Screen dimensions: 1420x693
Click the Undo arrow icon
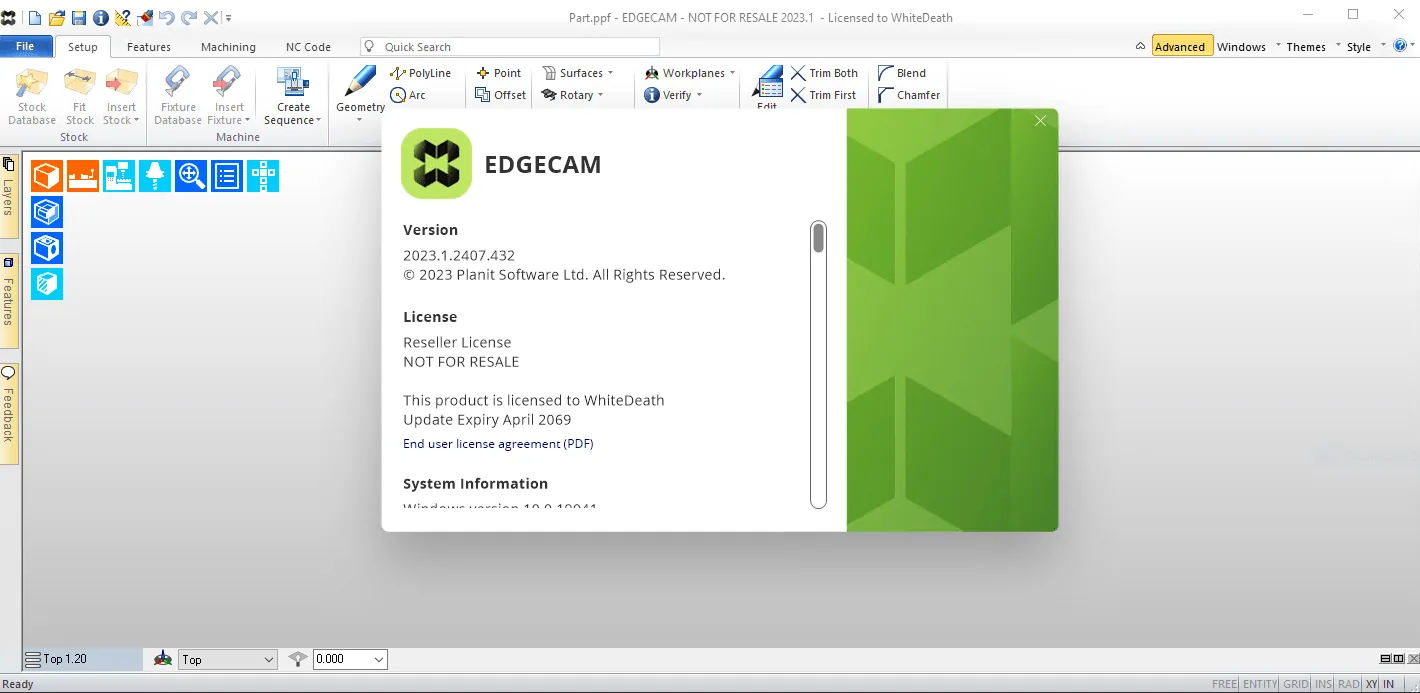point(167,17)
